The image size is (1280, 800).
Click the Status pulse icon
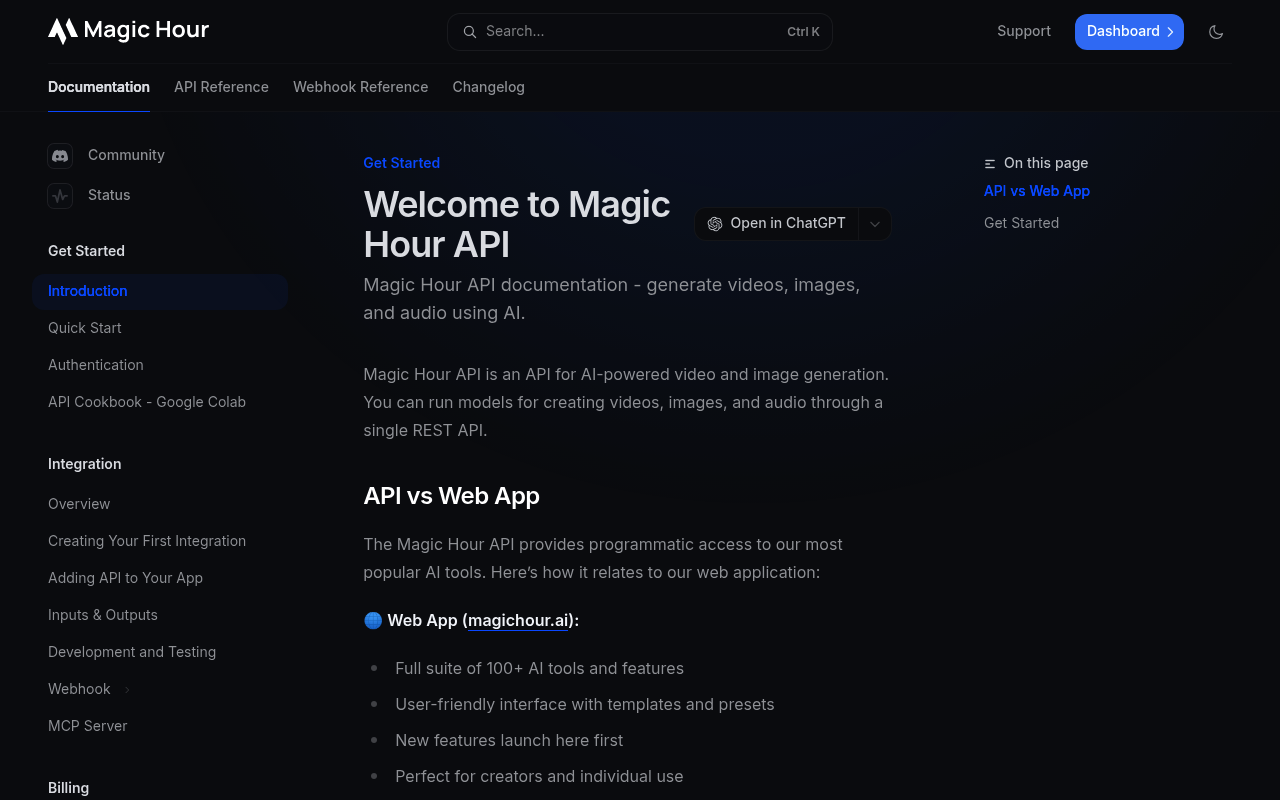pyautogui.click(x=60, y=195)
